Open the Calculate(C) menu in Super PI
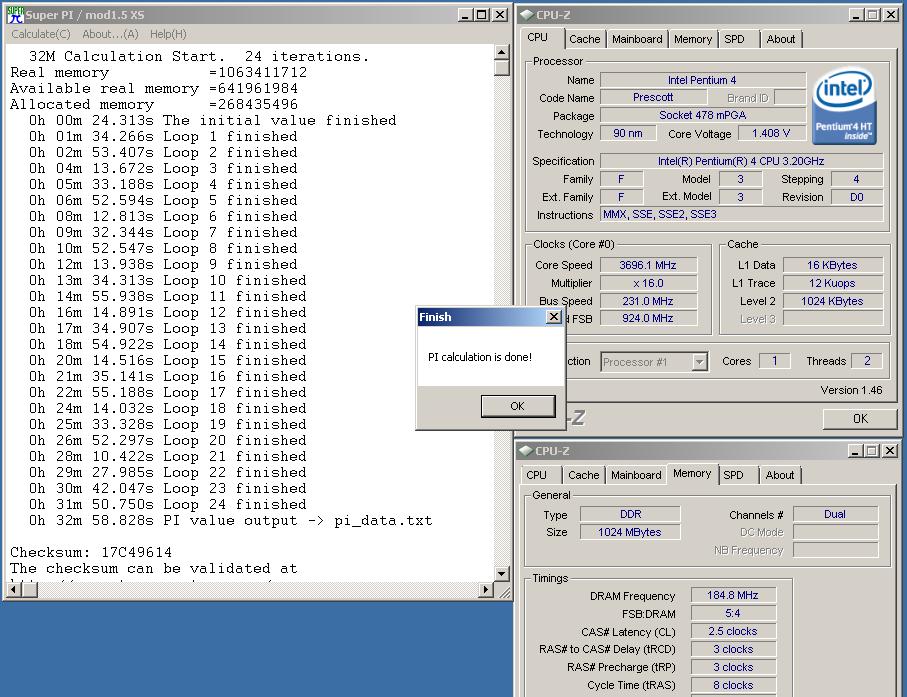 tap(40, 34)
